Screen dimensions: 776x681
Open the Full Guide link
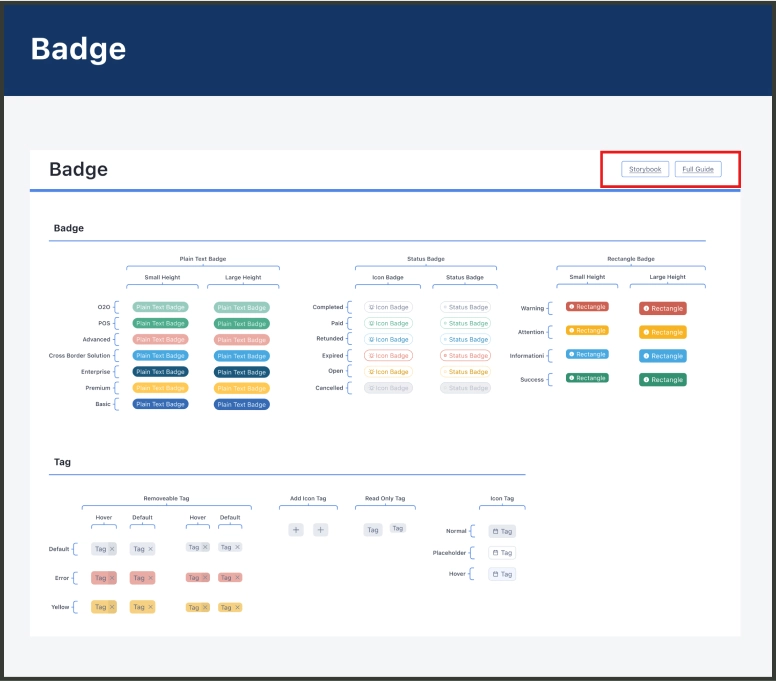[698, 169]
